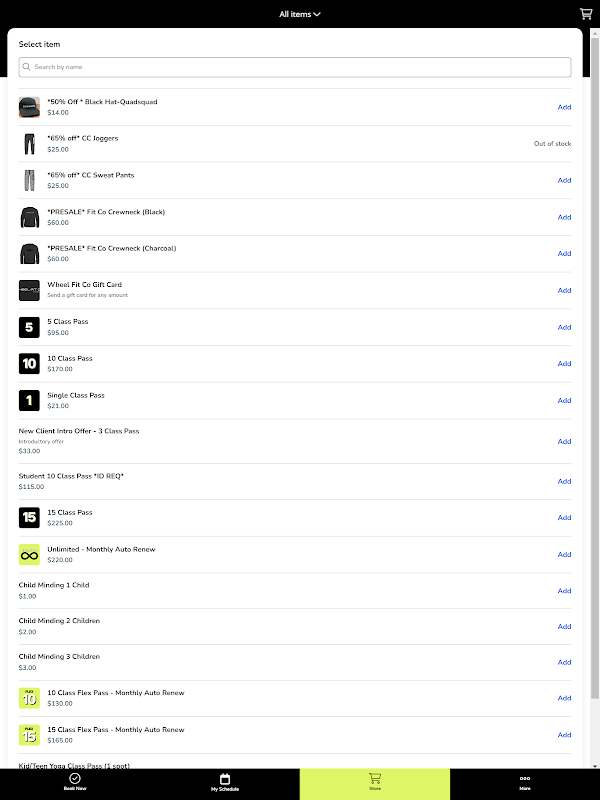Tap the Book Now checkmark icon
Viewport: 600px width, 800px height.
75,778
